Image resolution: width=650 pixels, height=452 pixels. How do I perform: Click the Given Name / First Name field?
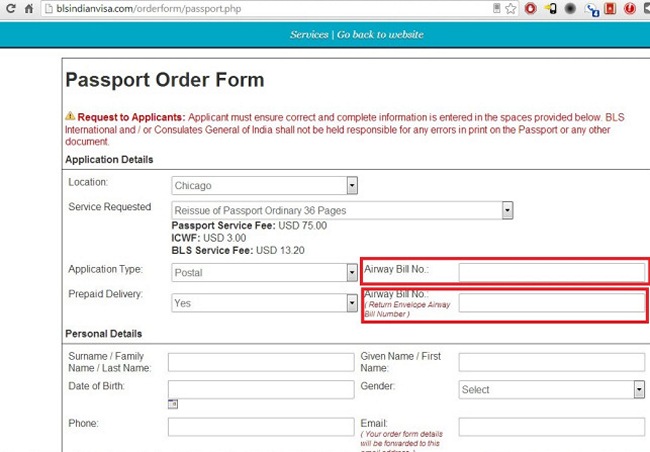tap(551, 362)
